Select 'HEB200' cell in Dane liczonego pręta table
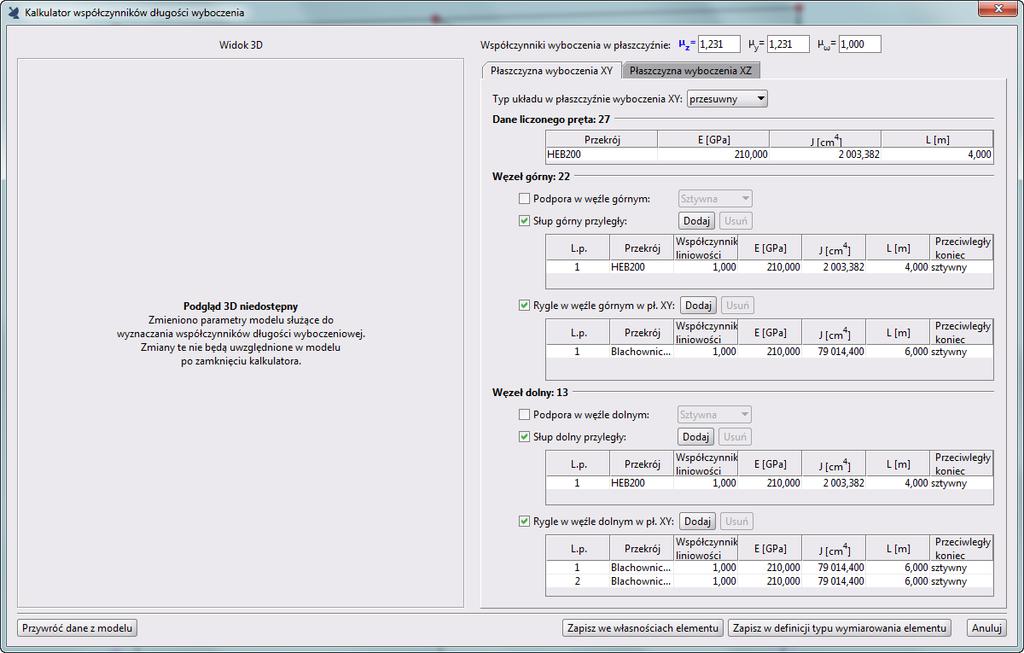Viewport: 1024px width, 653px height. [601, 155]
